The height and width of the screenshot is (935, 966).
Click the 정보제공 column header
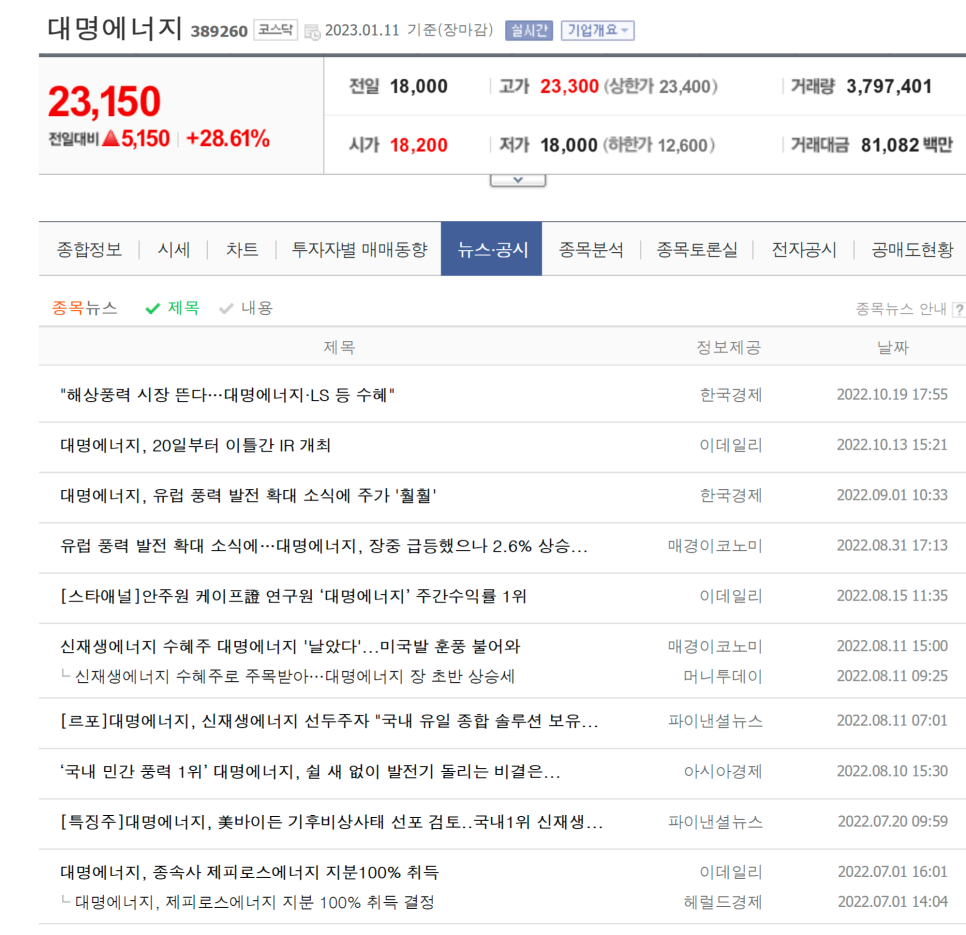pyautogui.click(x=729, y=347)
